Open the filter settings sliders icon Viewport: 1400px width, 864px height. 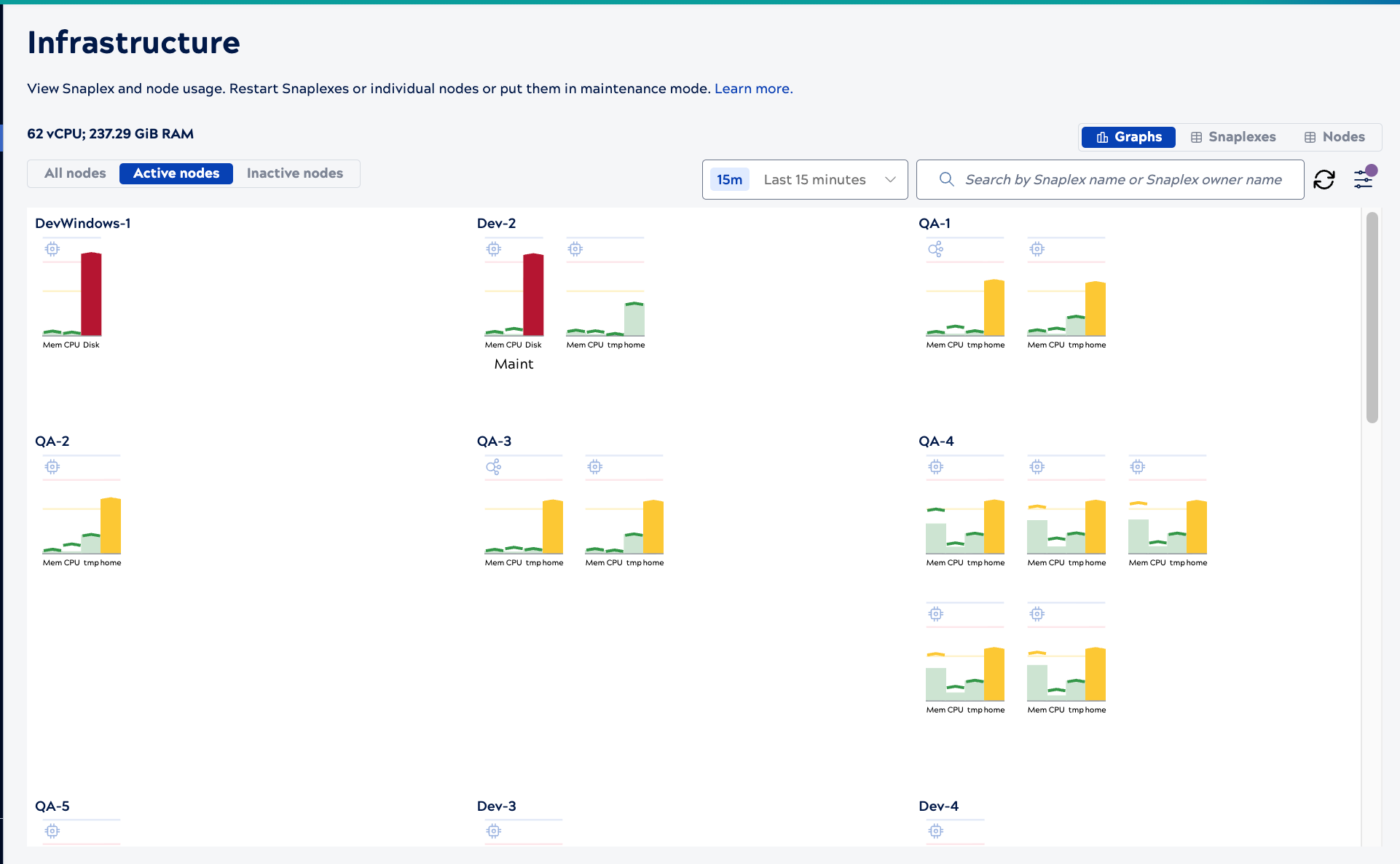tap(1363, 178)
